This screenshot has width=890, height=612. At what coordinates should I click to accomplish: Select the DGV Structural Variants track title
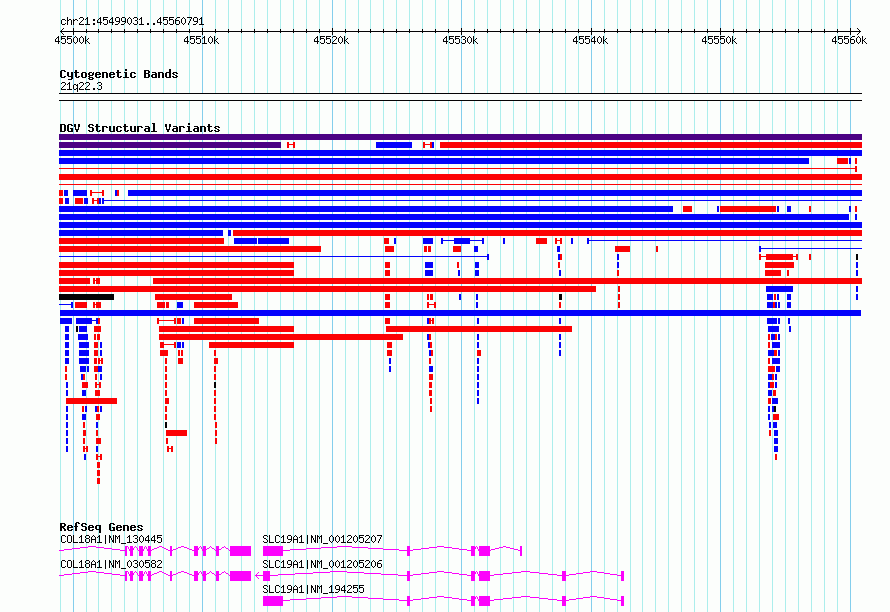click(140, 128)
